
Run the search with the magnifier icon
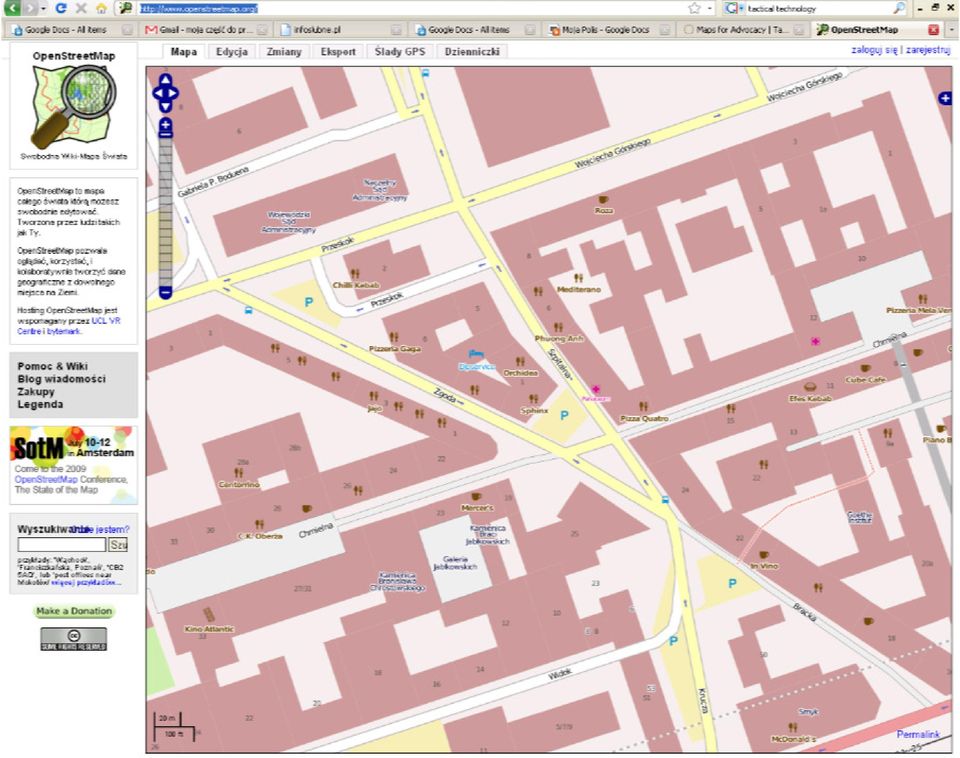tap(899, 8)
